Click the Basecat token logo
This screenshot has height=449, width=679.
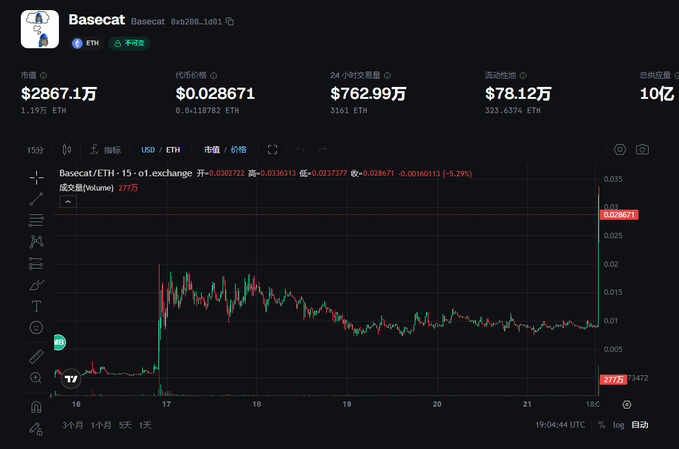[x=40, y=29]
